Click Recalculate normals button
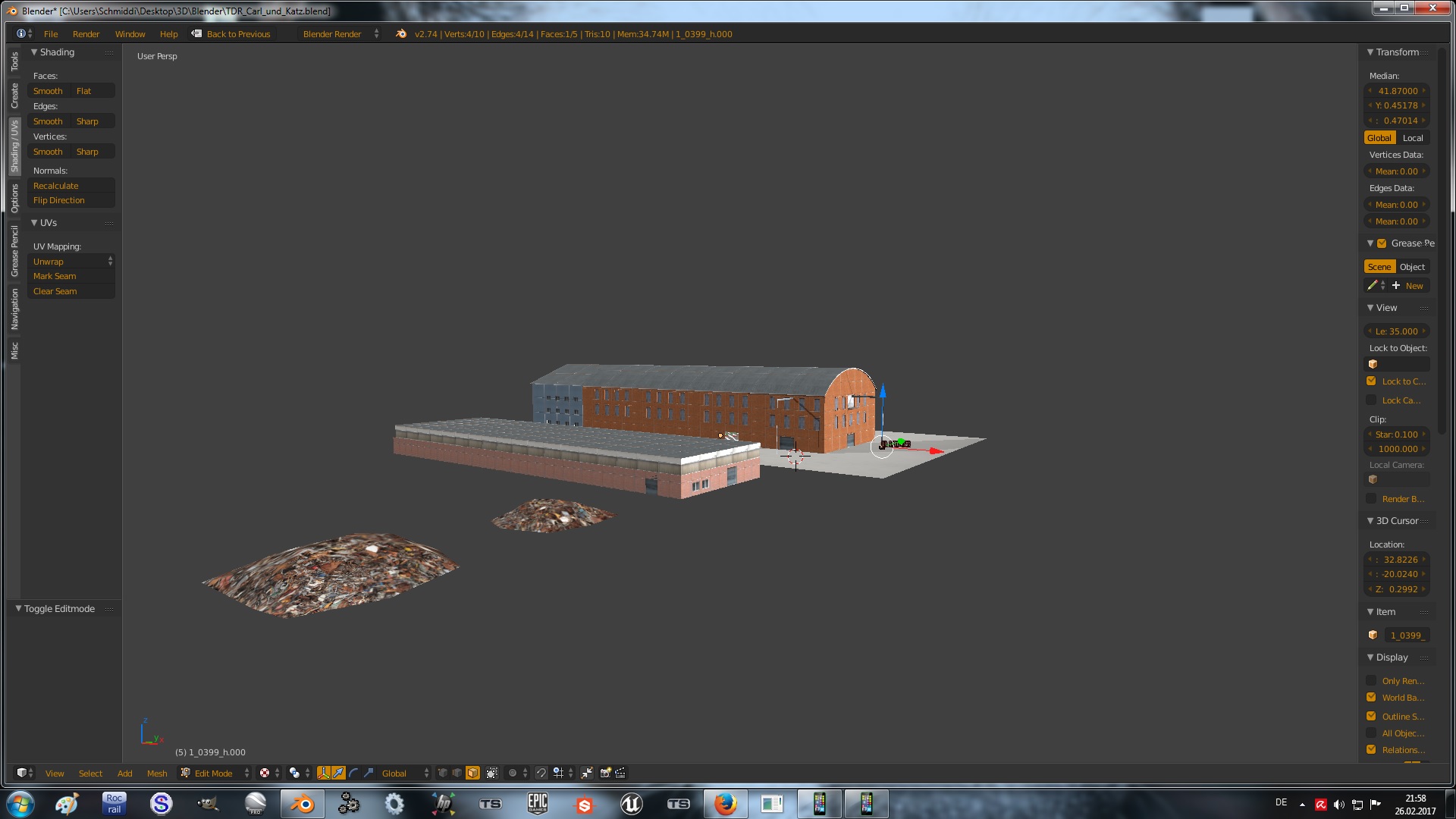 [71, 186]
